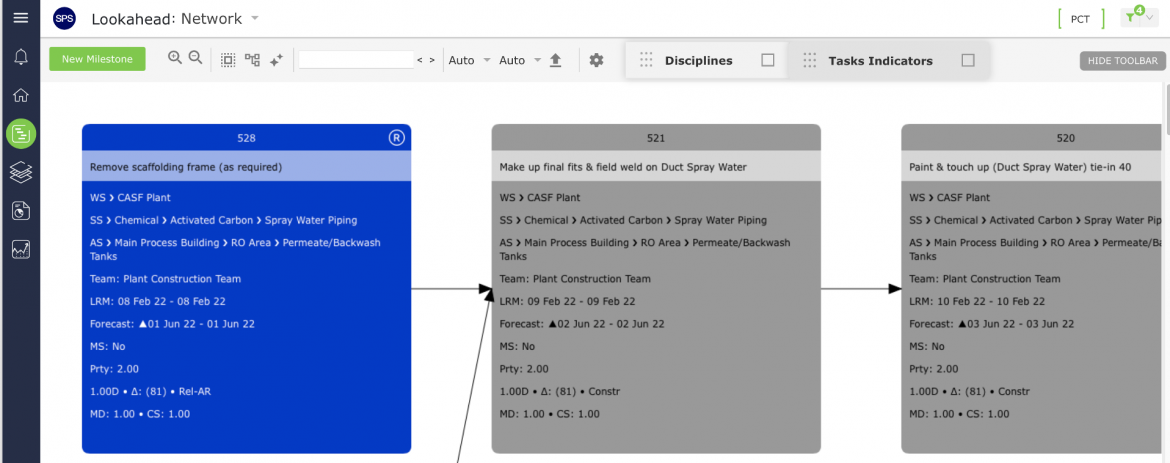Click 'LRM: 10 Feb 22 - 10 Feb 22'
1170x463 pixels.
coord(977,302)
